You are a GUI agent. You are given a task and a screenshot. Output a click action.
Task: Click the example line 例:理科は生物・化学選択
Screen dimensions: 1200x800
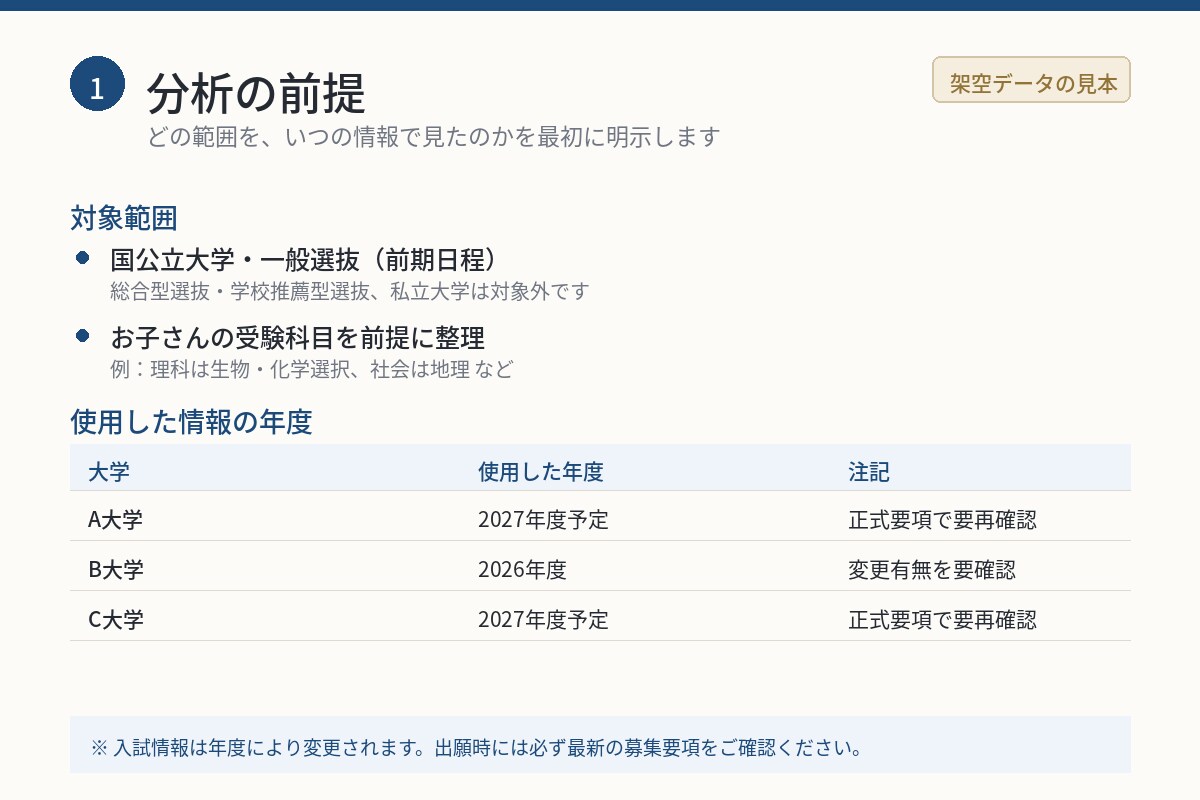pyautogui.click(x=311, y=369)
